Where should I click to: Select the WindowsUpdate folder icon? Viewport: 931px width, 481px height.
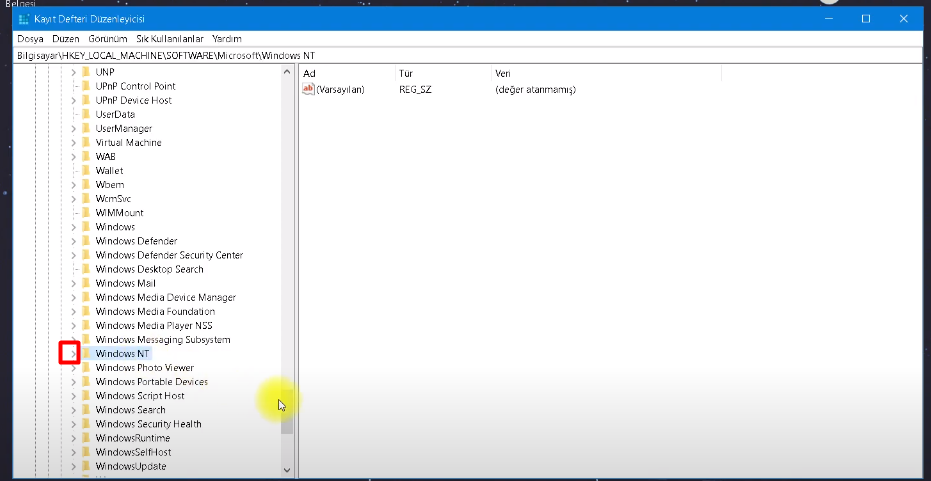86,466
